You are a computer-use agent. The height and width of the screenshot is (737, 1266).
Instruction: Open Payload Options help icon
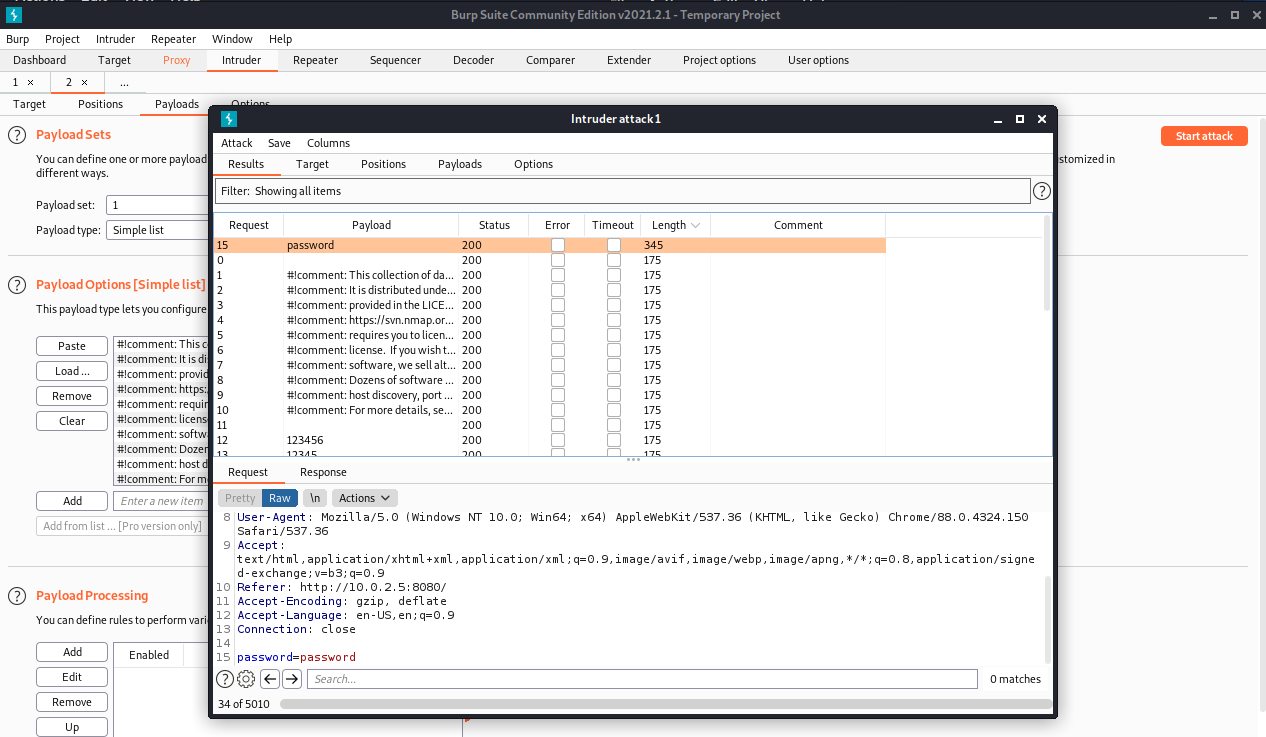[x=17, y=285]
